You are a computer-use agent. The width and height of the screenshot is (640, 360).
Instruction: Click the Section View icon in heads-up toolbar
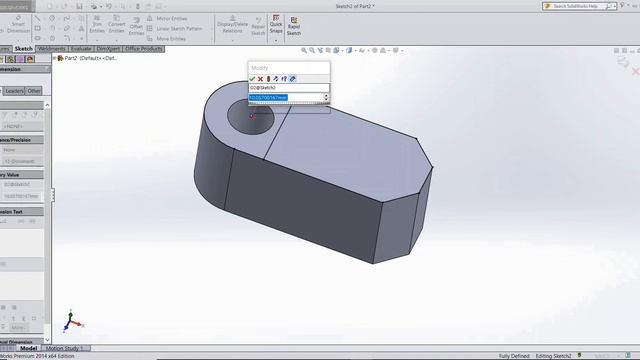pyautogui.click(x=328, y=50)
